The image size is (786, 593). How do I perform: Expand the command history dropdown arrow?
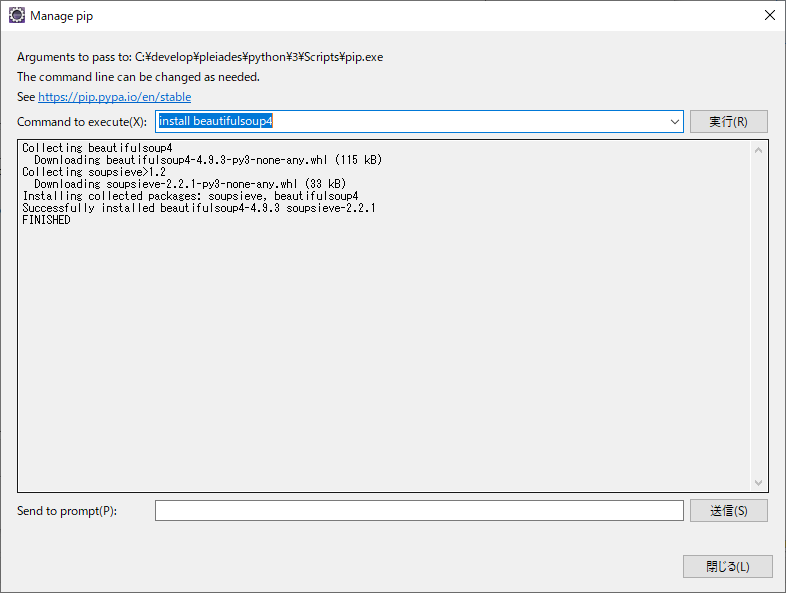[x=675, y=122]
